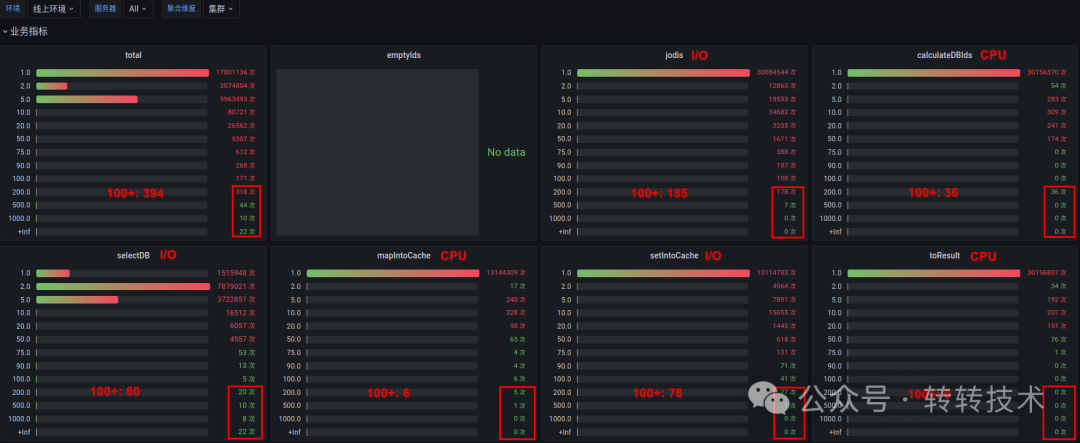Click the 1.0 bar in jodis panel

click(663, 72)
